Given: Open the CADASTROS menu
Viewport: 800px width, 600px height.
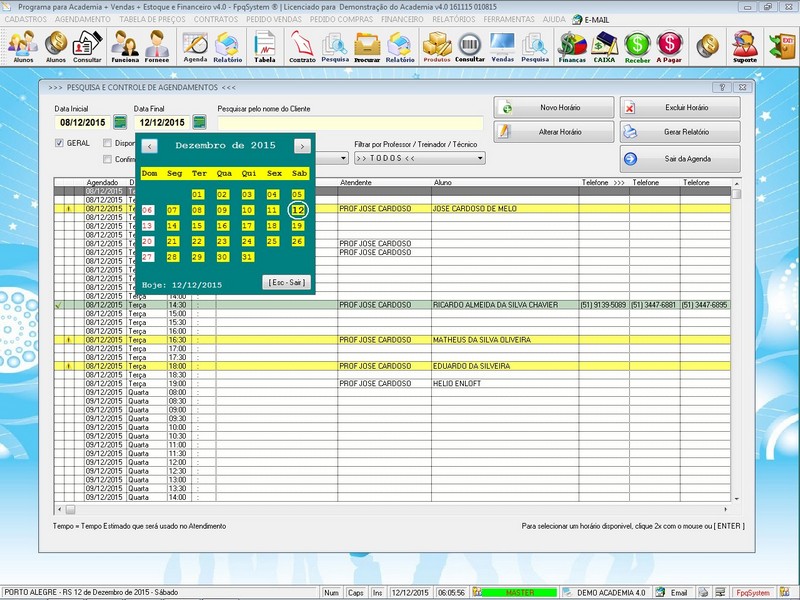Looking at the screenshot, I should click(26, 19).
